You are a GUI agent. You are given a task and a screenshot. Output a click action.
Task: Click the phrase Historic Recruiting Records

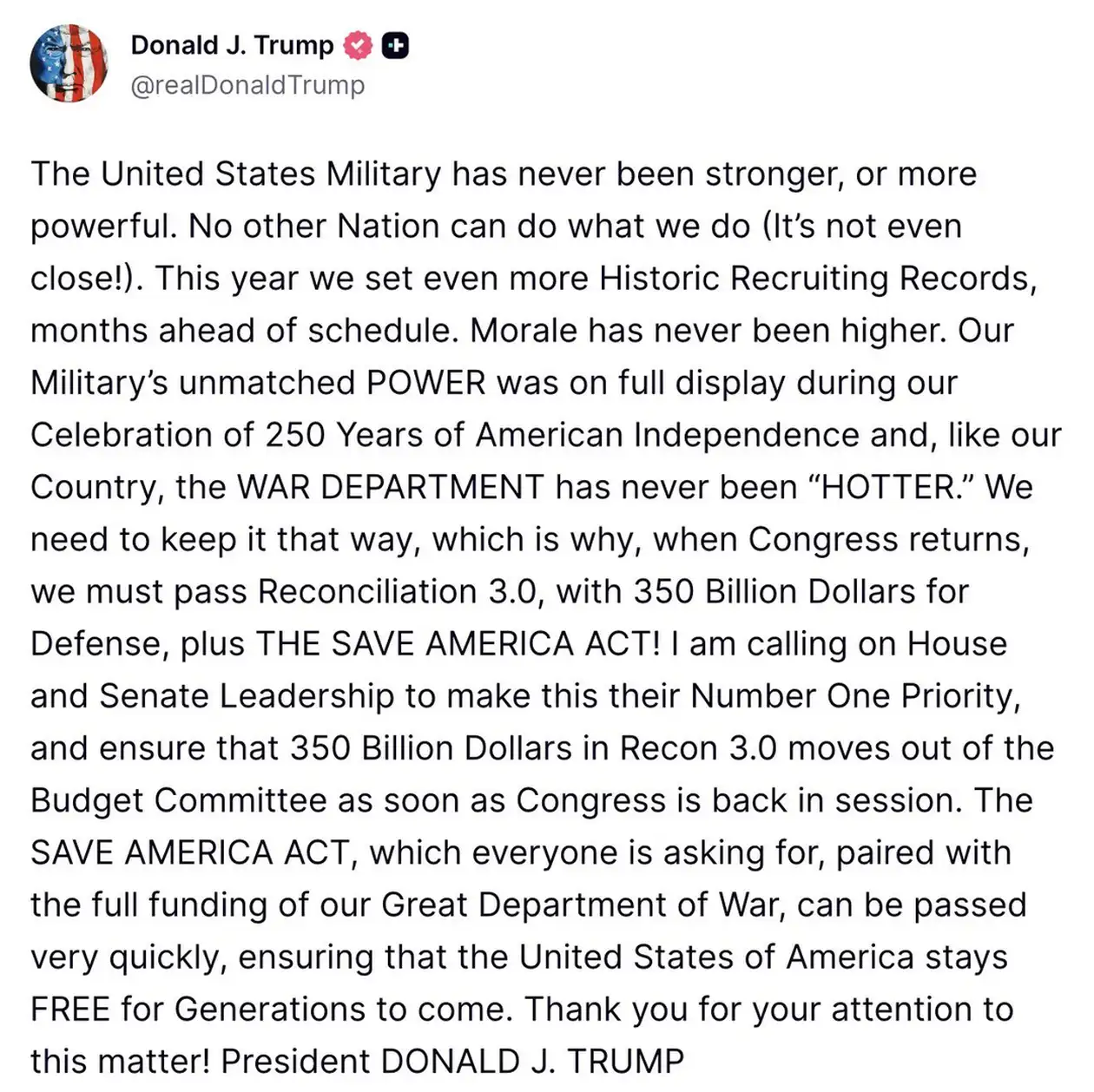pos(818,279)
